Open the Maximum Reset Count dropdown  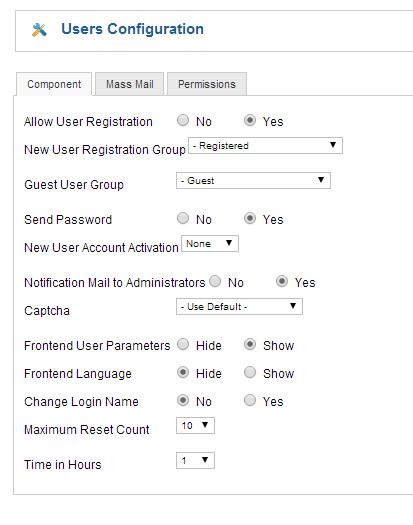[x=195, y=426]
